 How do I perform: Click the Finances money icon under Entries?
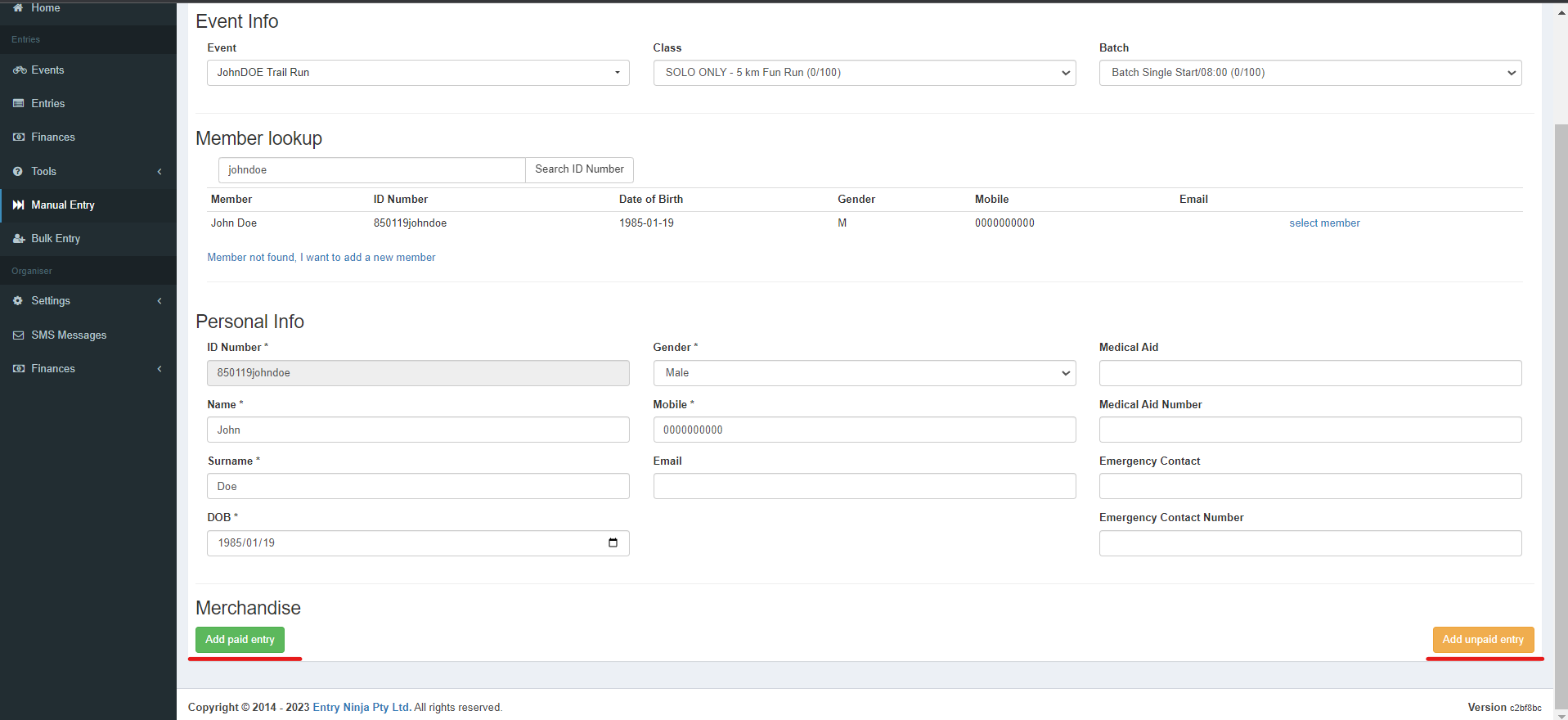click(19, 137)
